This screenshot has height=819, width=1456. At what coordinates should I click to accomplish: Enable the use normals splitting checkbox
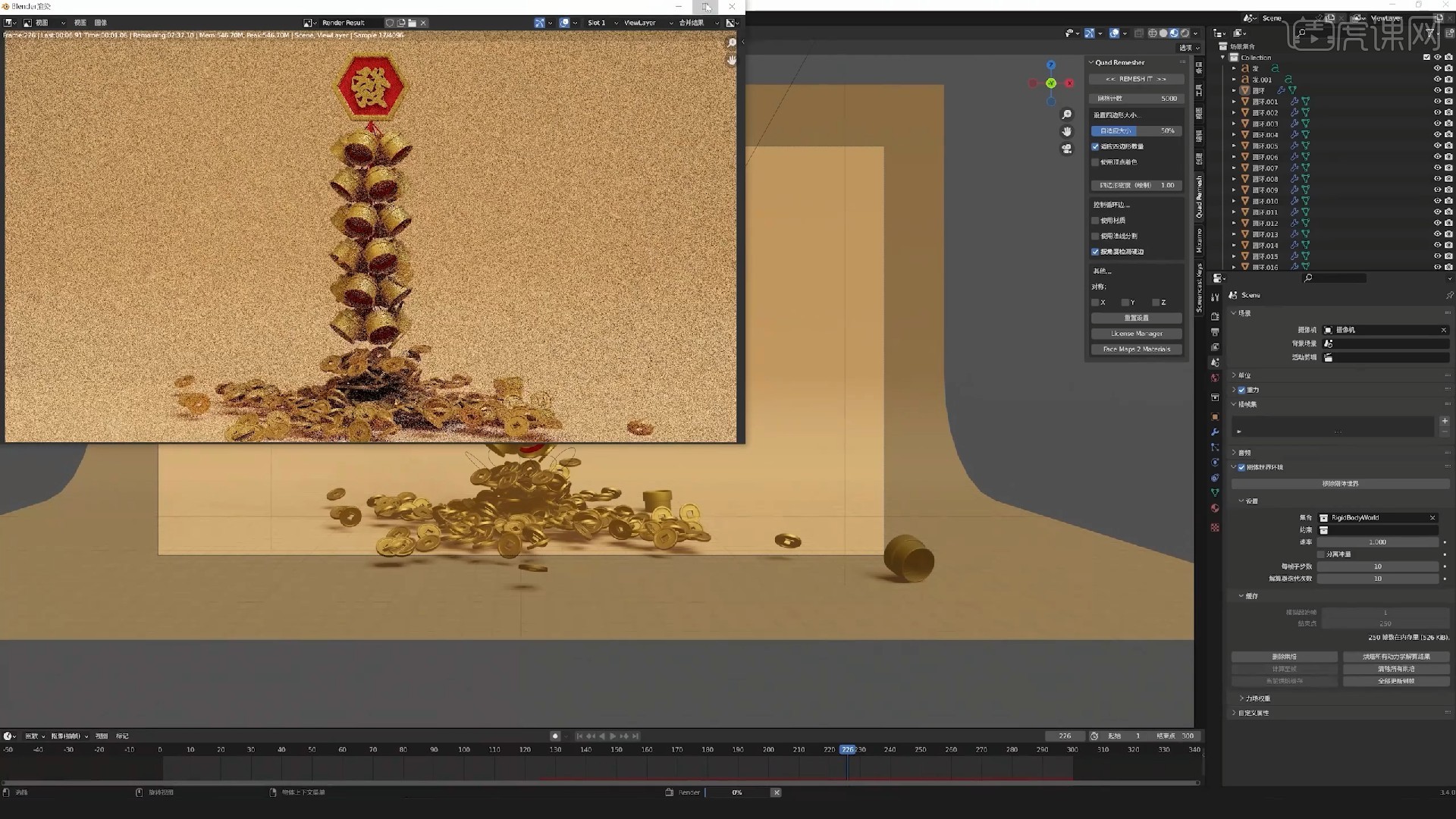point(1095,236)
